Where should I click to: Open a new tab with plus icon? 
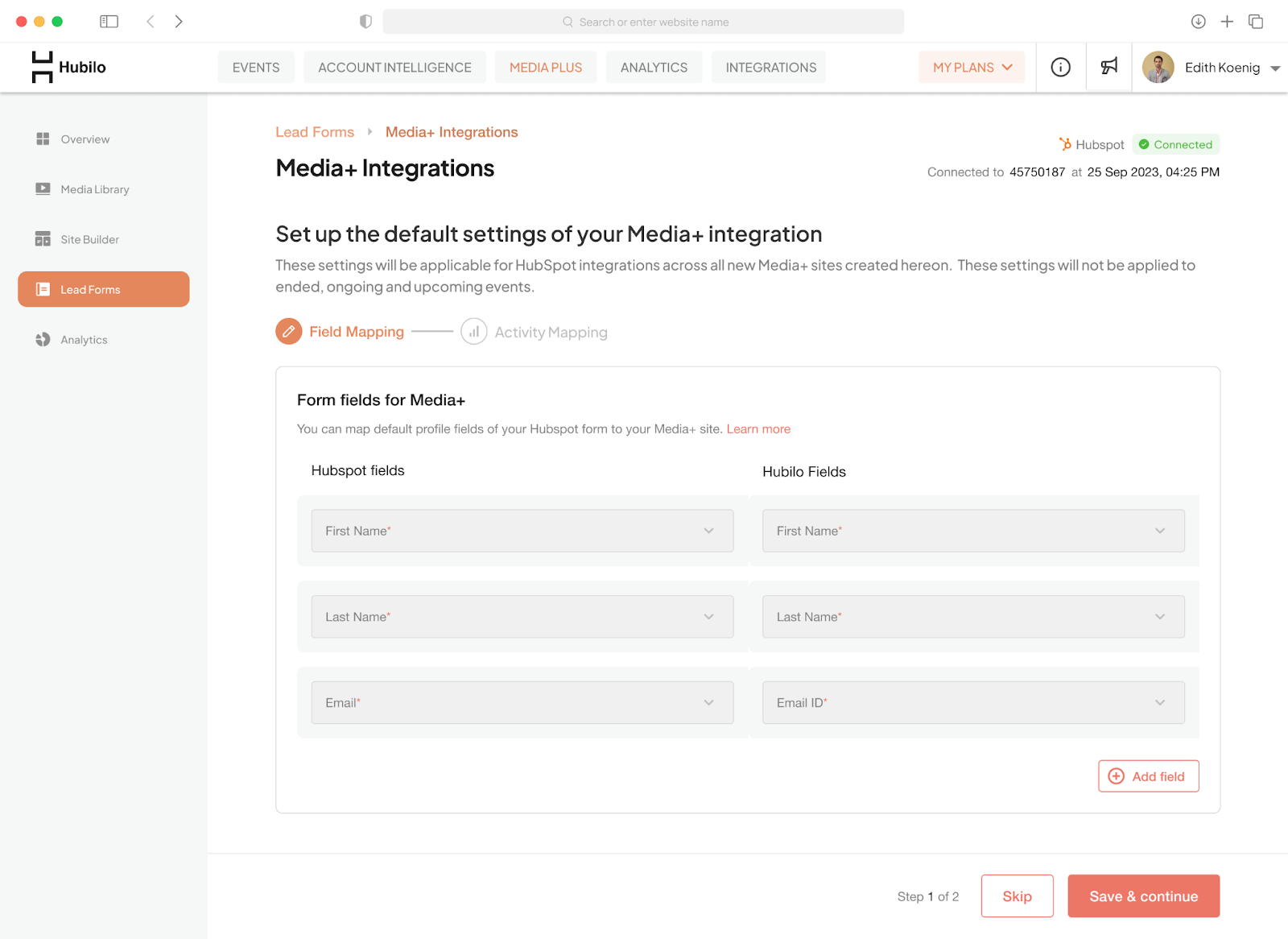pyautogui.click(x=1227, y=22)
